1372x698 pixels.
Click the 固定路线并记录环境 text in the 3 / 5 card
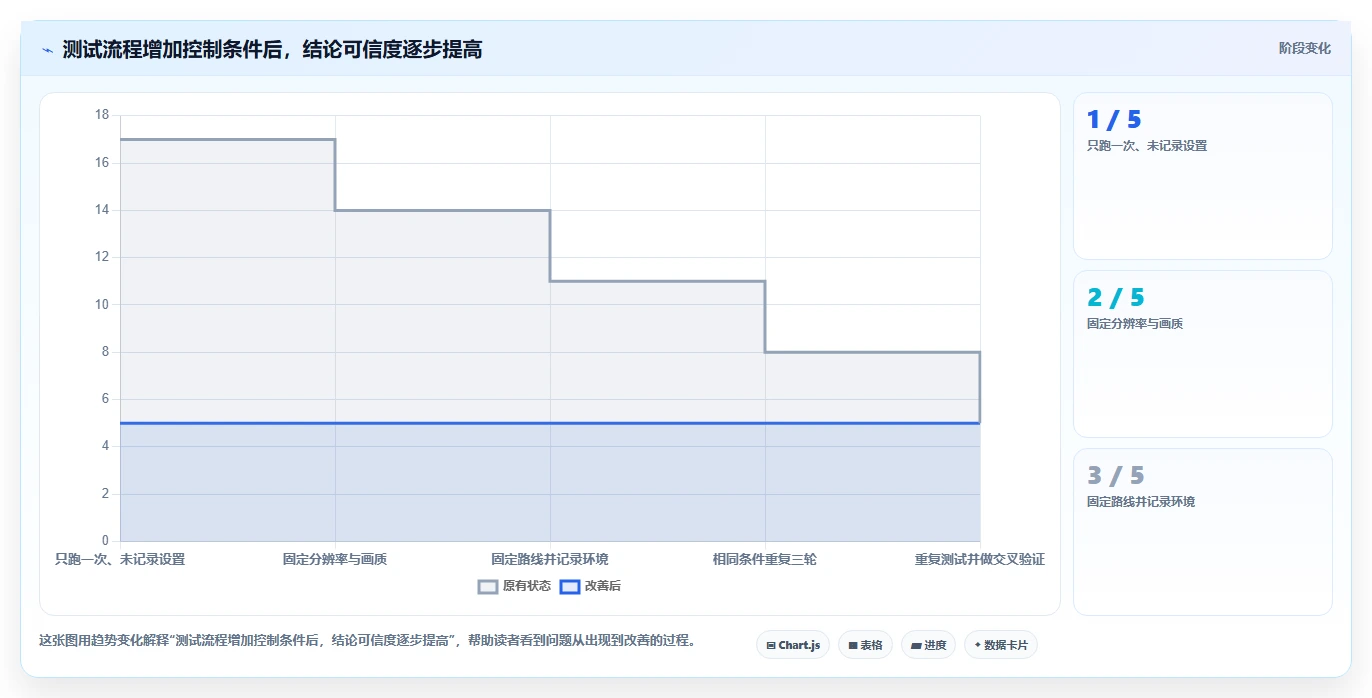(1141, 502)
